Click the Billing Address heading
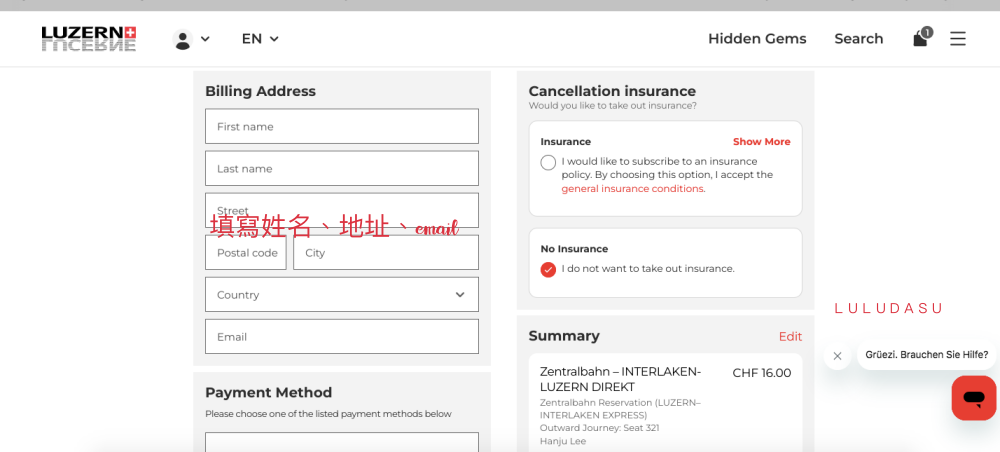 click(x=260, y=91)
